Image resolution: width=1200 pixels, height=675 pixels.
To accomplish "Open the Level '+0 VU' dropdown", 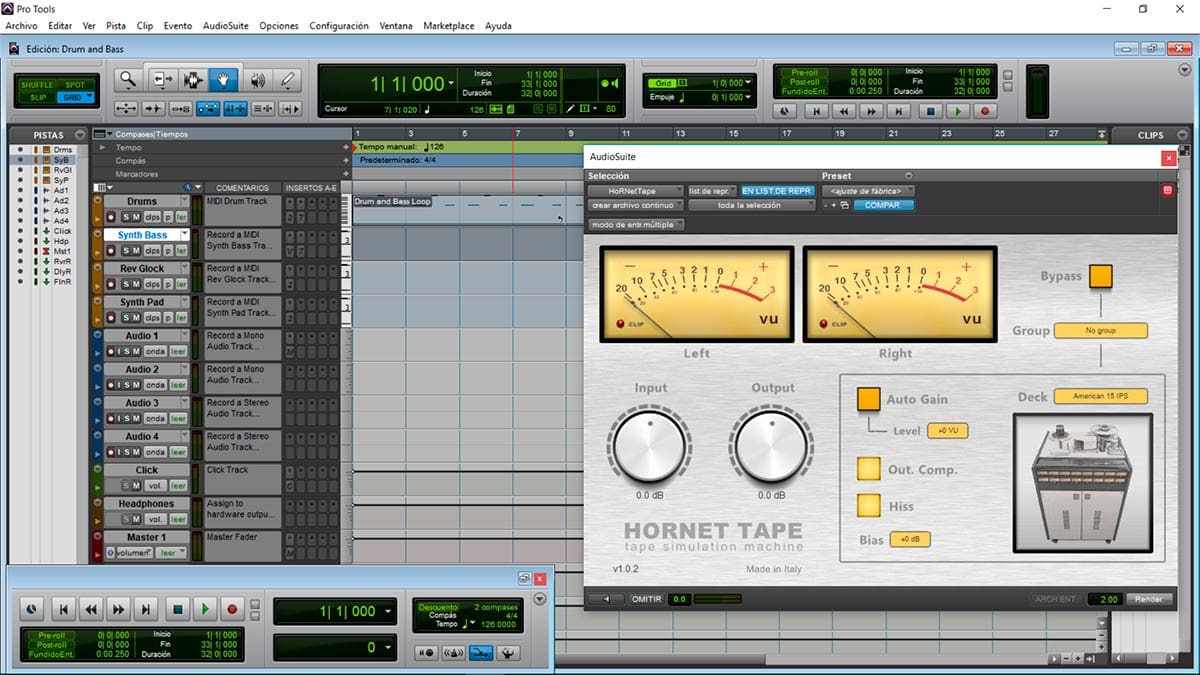I will pos(947,430).
